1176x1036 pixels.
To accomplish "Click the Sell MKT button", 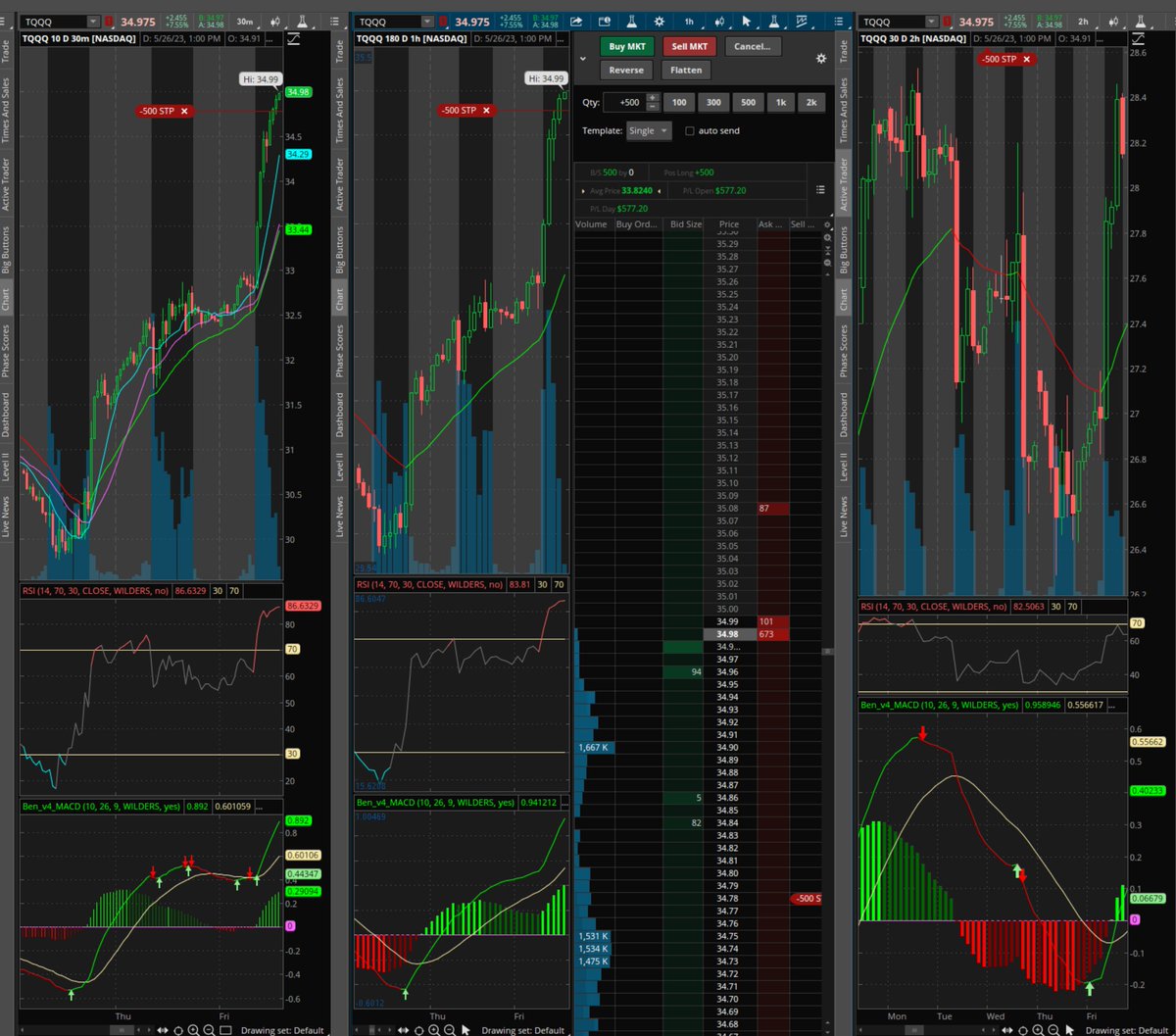I will [689, 46].
